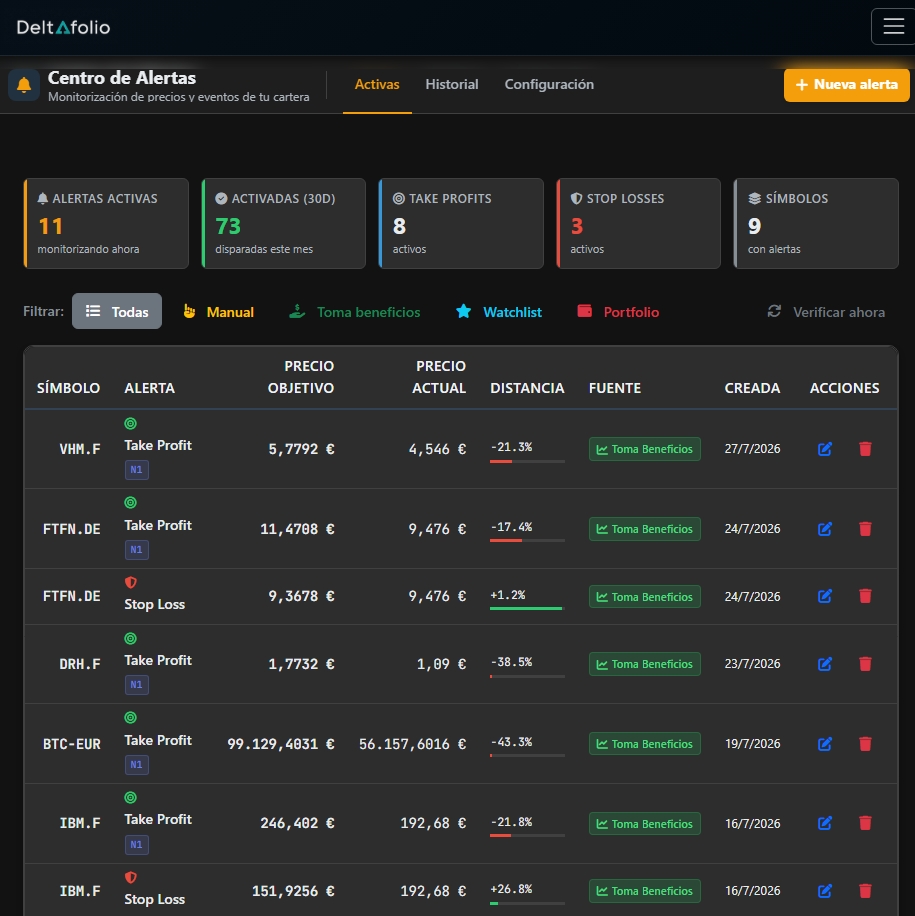This screenshot has height=916, width=915.
Task: Click the Toma Beneficios badge on VHM.F row
Action: click(x=644, y=449)
